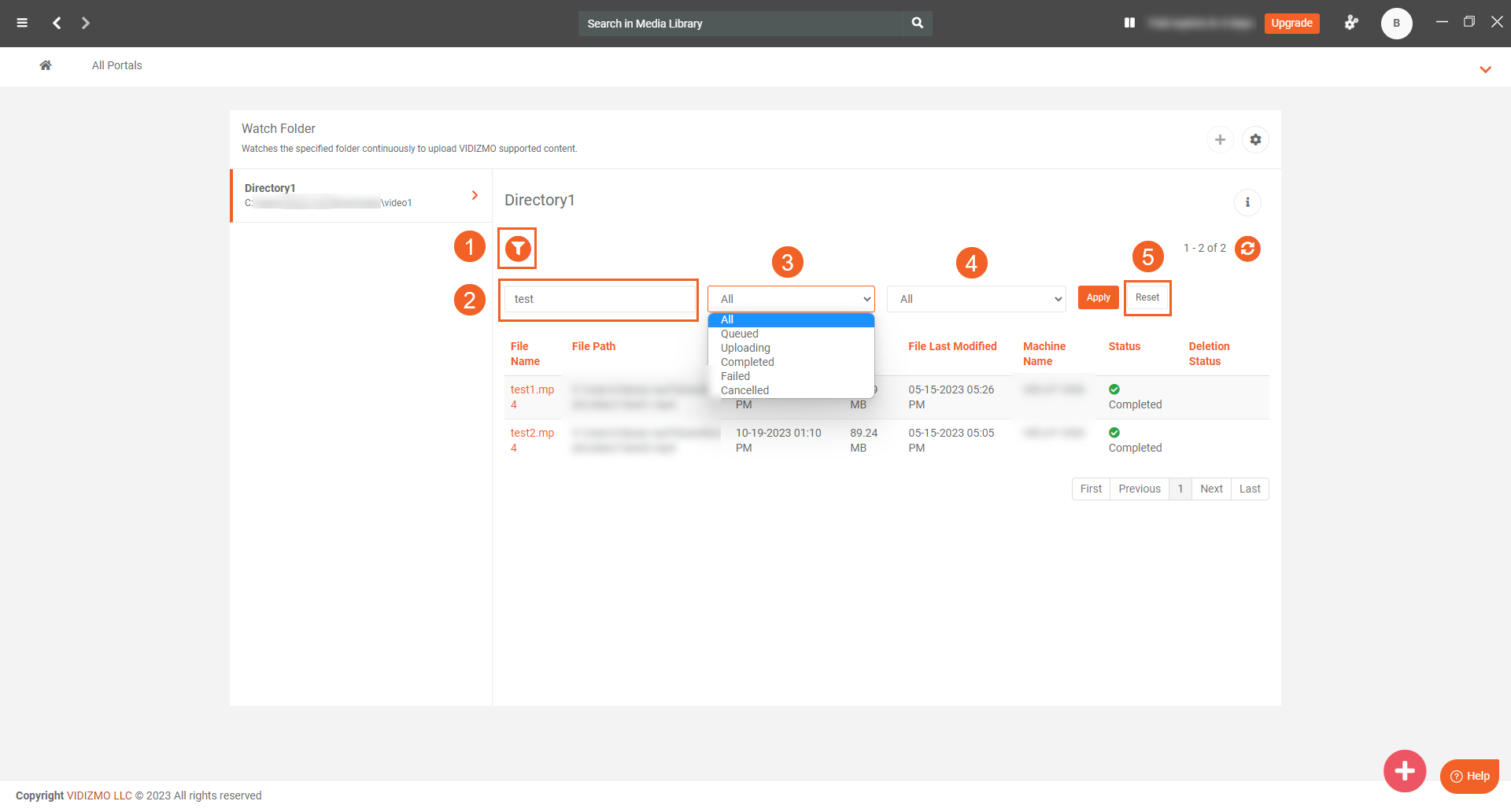Open the second All filter dropdown
This screenshot has width=1511, height=812.
click(976, 299)
